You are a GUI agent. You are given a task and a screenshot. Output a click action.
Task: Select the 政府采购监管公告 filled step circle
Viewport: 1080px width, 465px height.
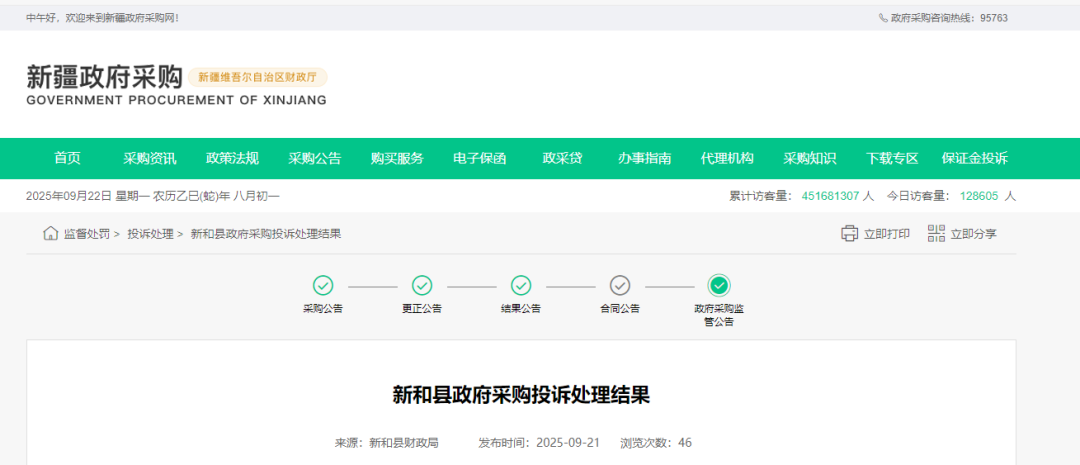(x=719, y=285)
